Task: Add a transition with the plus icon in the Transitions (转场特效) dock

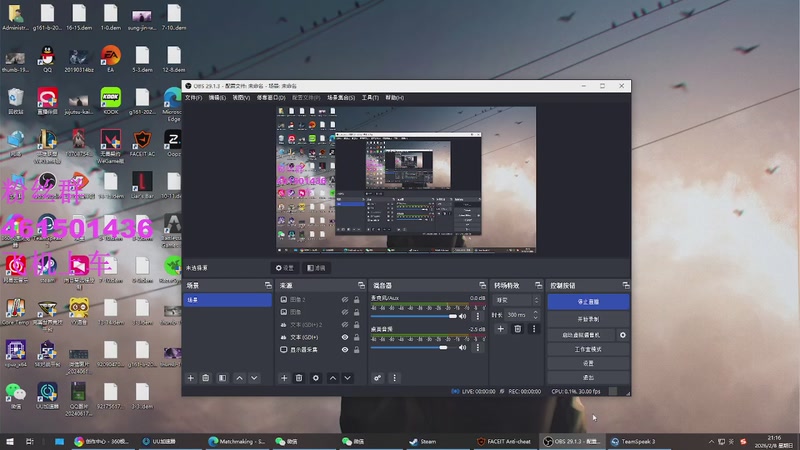Action: pyautogui.click(x=501, y=329)
